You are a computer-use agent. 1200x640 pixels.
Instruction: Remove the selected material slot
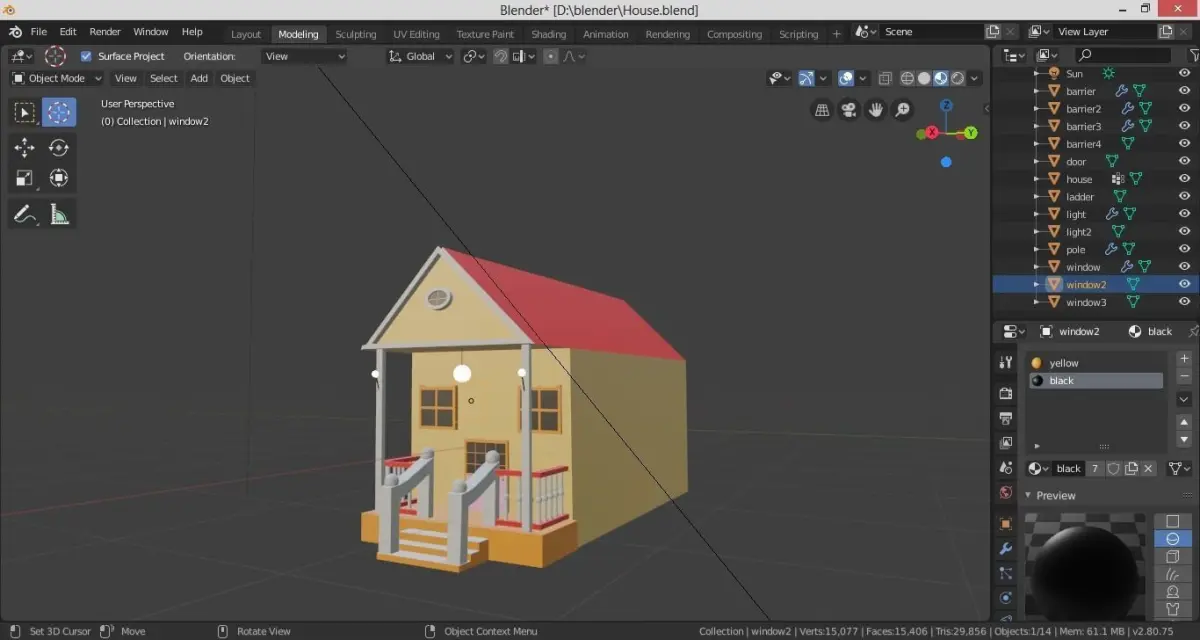(1184, 376)
